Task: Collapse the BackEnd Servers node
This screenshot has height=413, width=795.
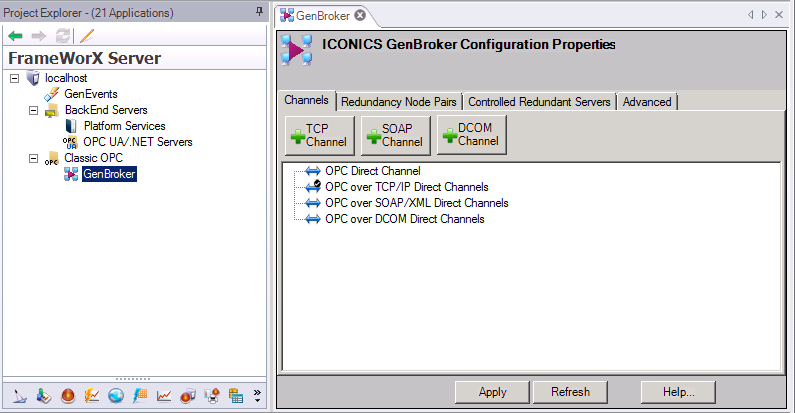Action: [x=33, y=110]
